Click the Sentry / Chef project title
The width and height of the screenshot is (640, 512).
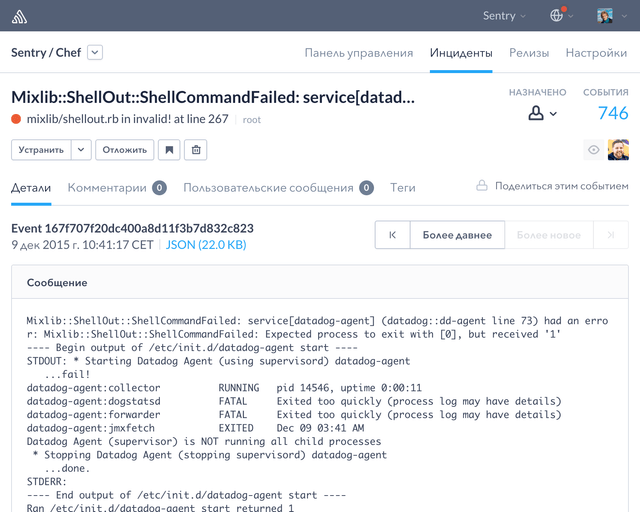[46, 53]
